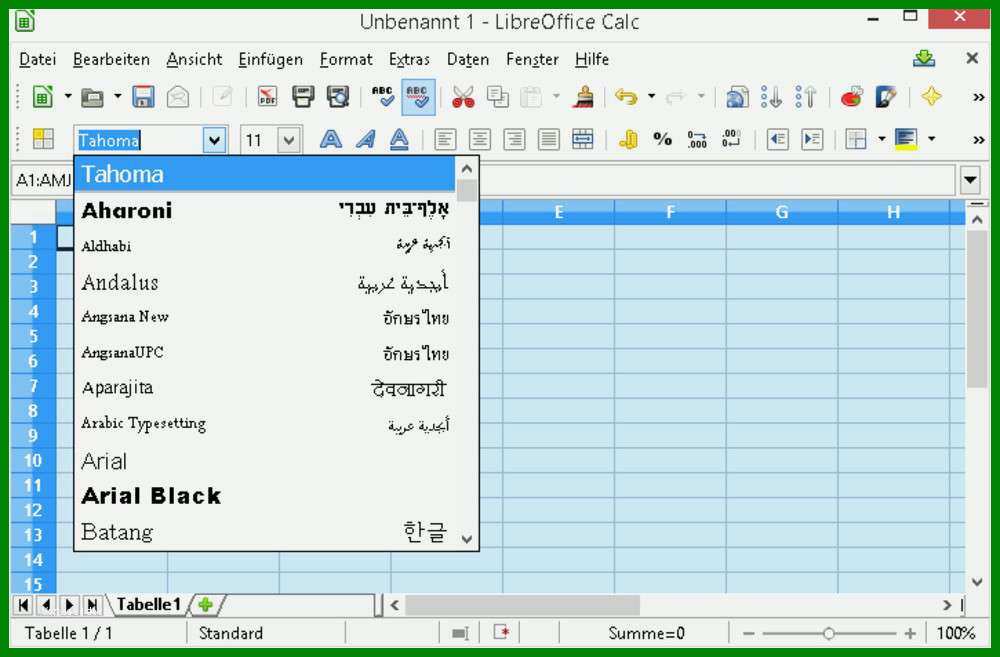
Task: Align cell content right
Action: (x=514, y=139)
